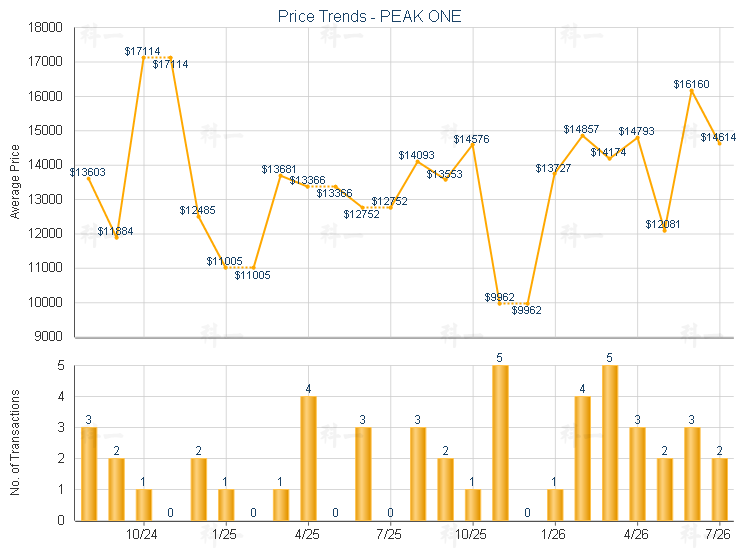Click the $16160 peak data point
This screenshot has height=550, width=740.
click(692, 91)
